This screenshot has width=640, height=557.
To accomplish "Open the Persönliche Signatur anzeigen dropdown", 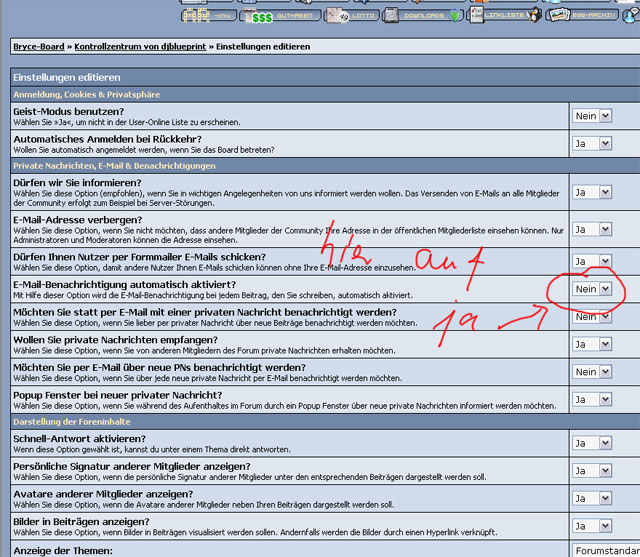I will pos(592,471).
